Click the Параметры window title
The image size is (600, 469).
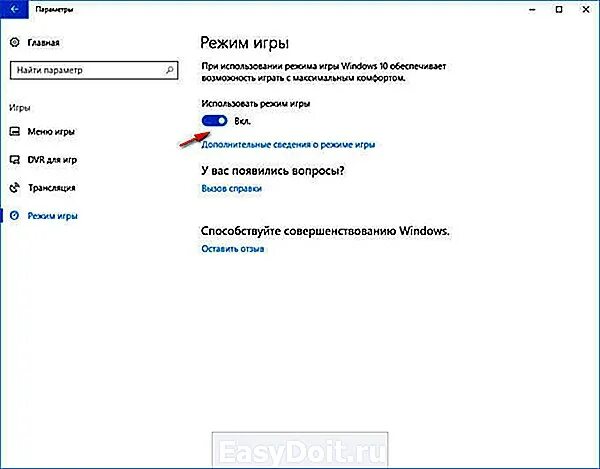pyautogui.click(x=54, y=9)
